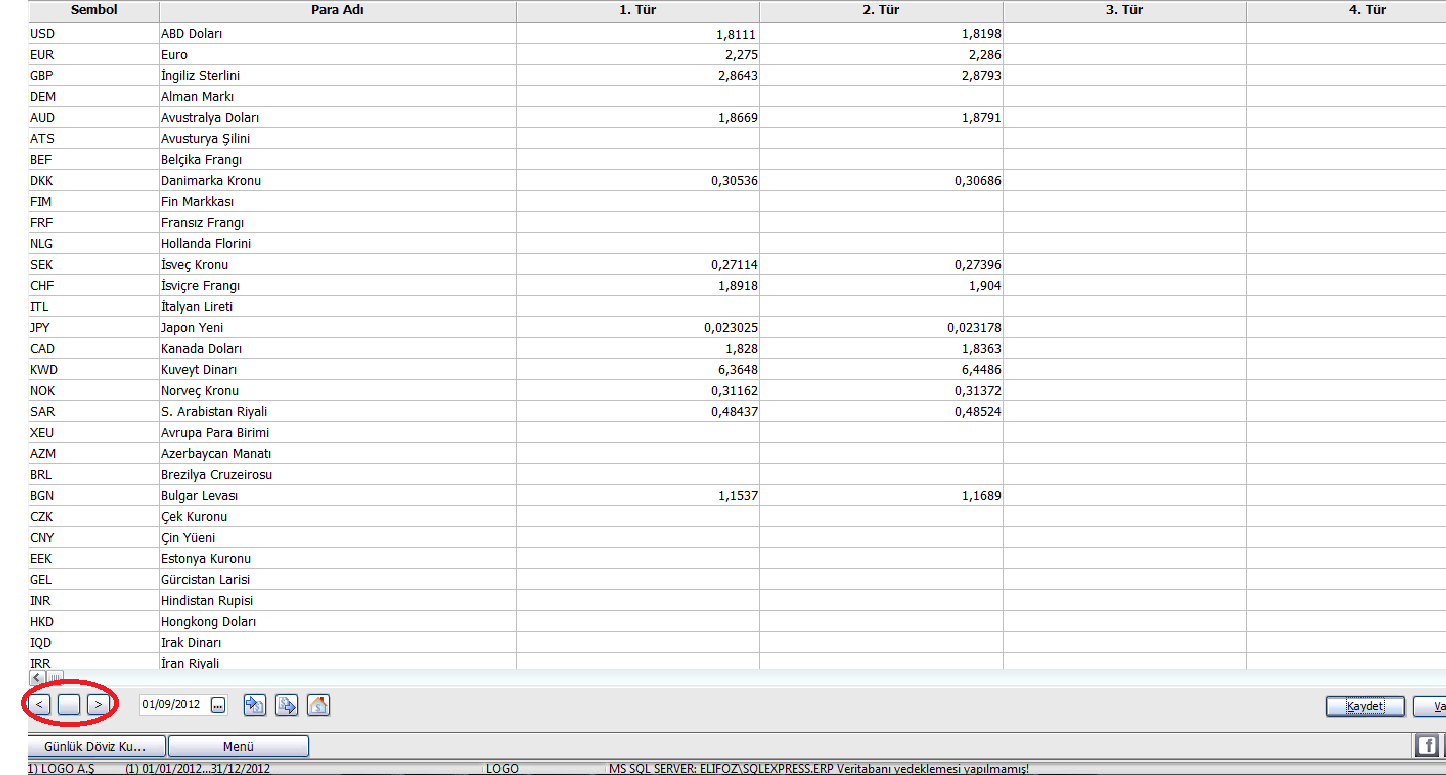Click the 1. Tür column header
This screenshot has width=1446, height=775.
click(637, 10)
